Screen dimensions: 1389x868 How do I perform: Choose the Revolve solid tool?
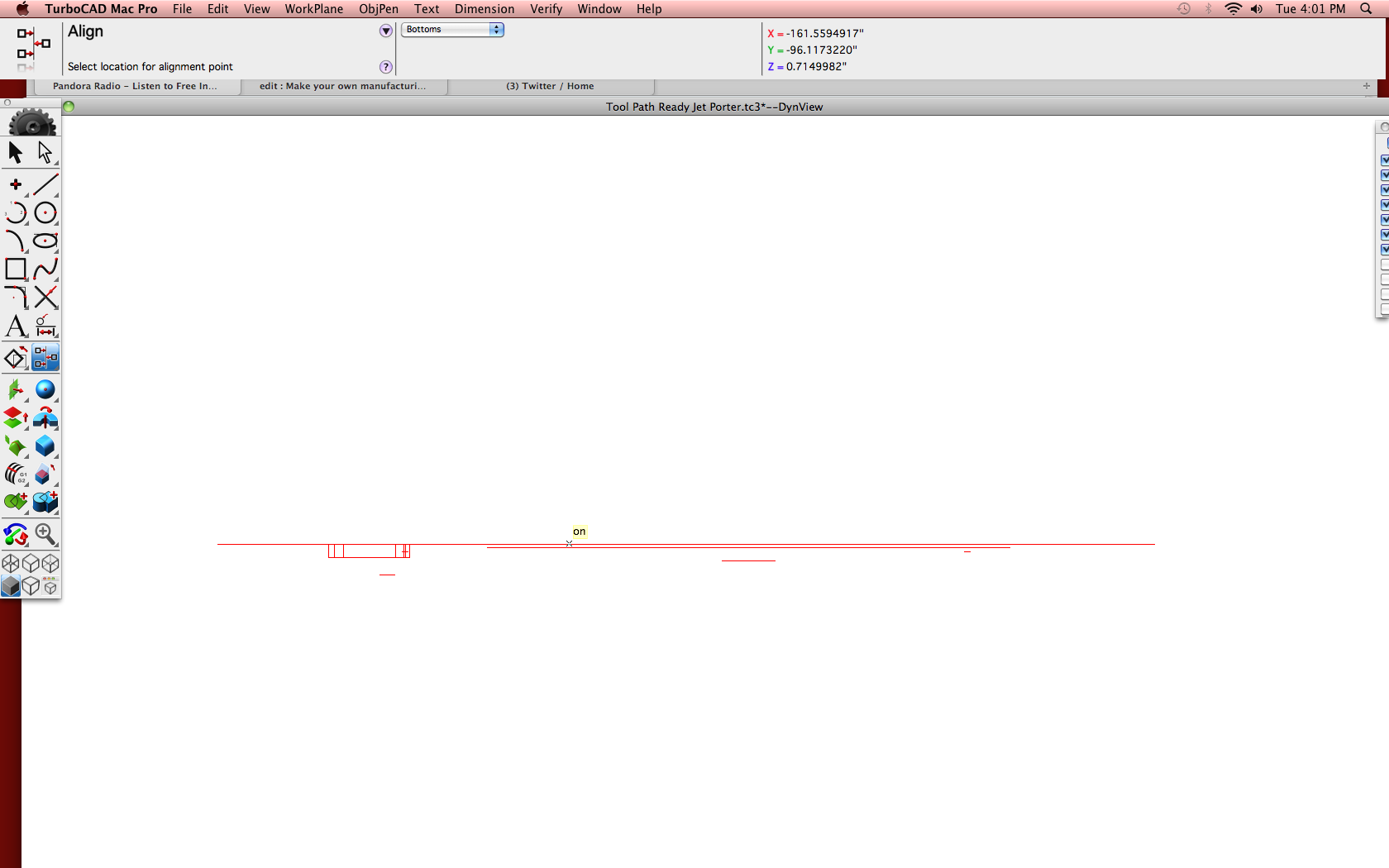(x=45, y=417)
